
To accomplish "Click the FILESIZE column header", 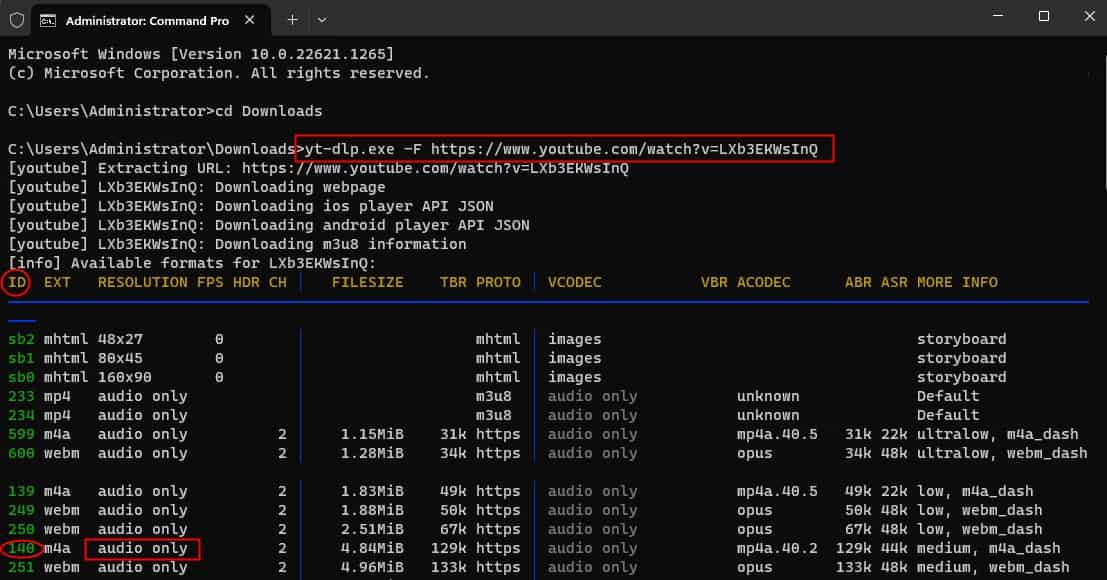I will tap(367, 282).
